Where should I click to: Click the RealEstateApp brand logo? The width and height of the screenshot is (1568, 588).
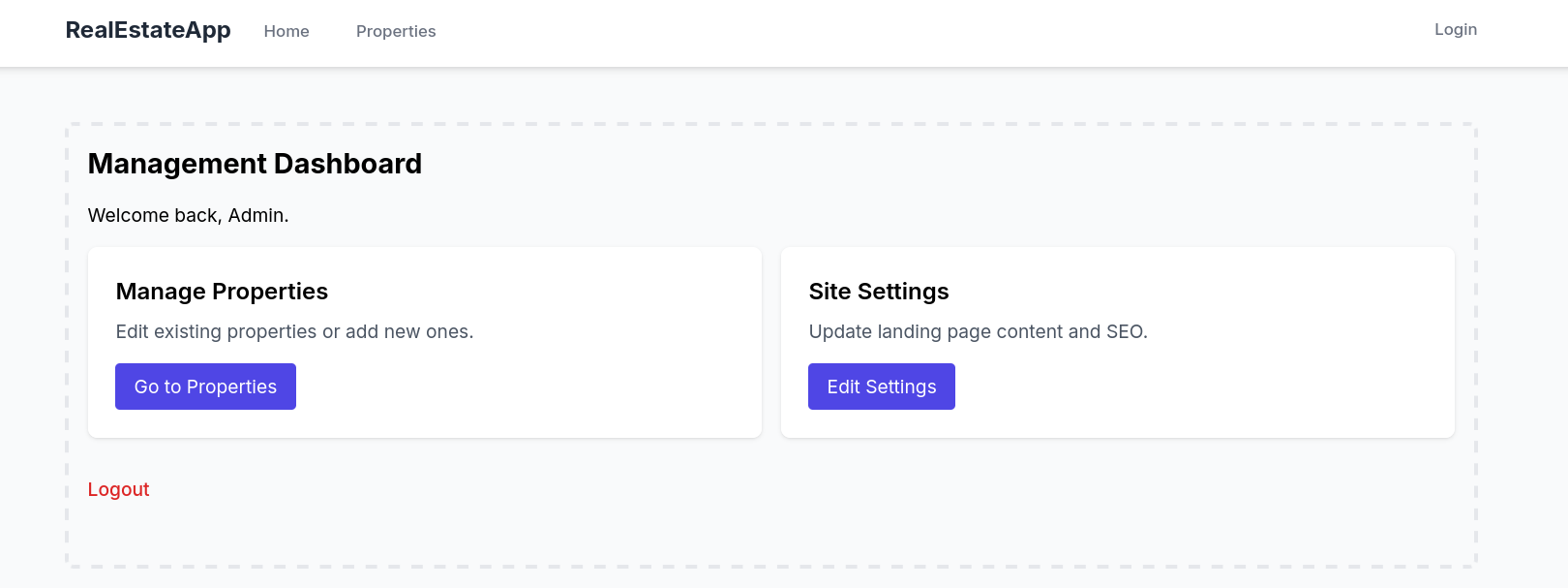pos(148,30)
